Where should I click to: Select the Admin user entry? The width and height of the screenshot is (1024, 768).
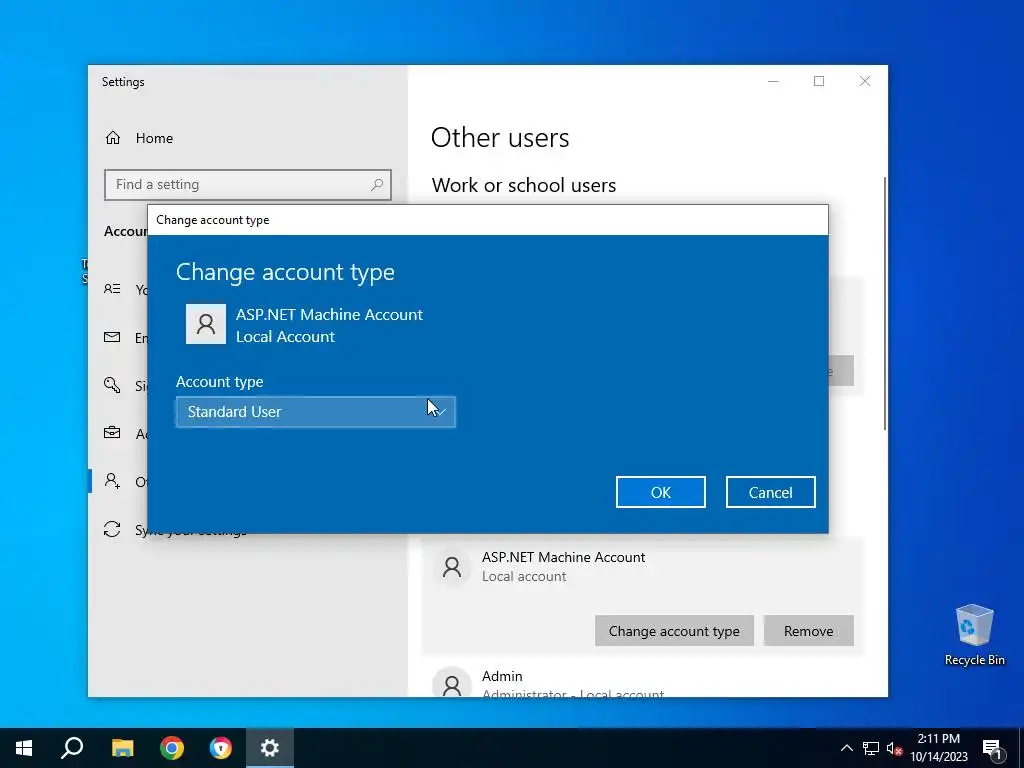(643, 682)
